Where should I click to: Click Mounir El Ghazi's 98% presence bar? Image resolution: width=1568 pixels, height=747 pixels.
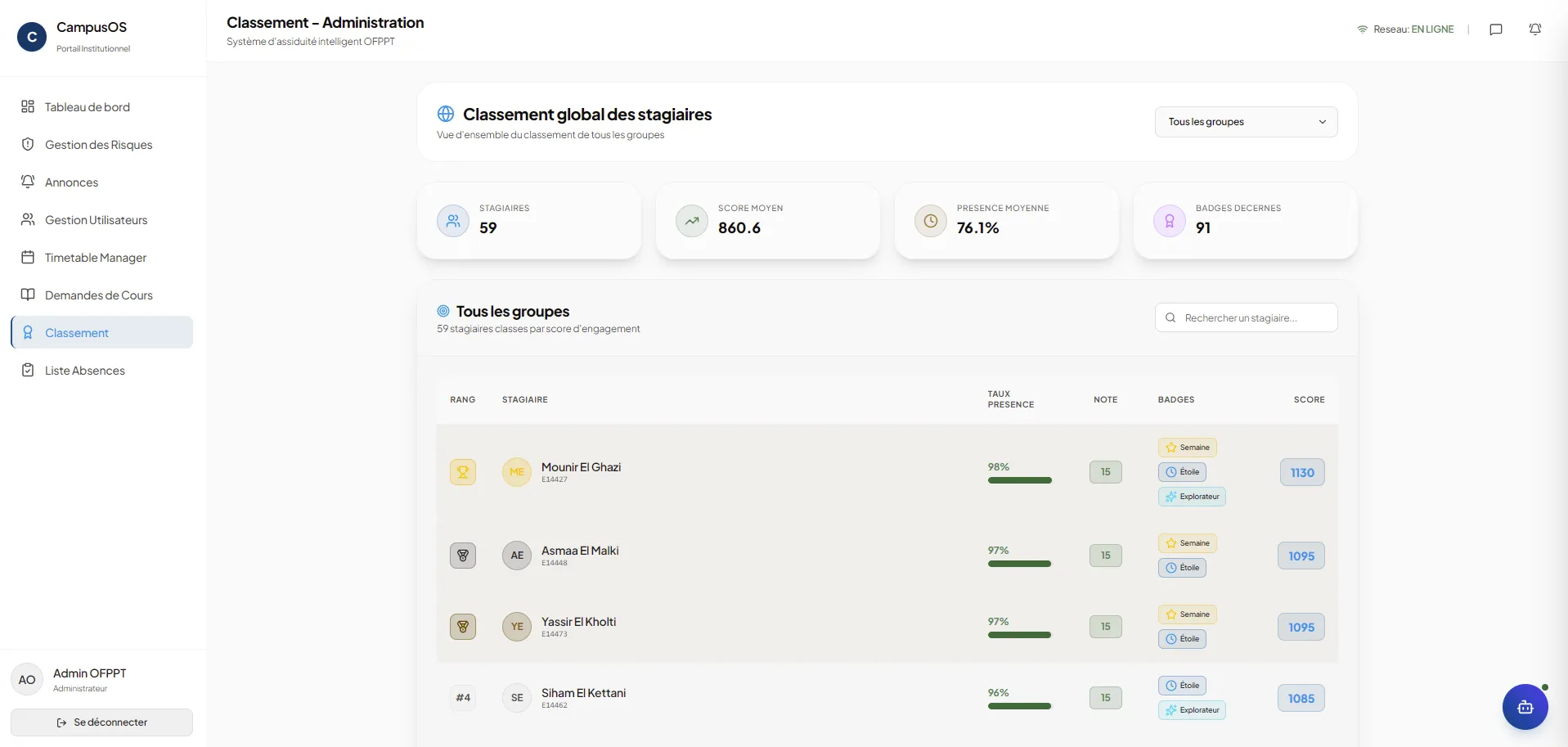[1020, 480]
